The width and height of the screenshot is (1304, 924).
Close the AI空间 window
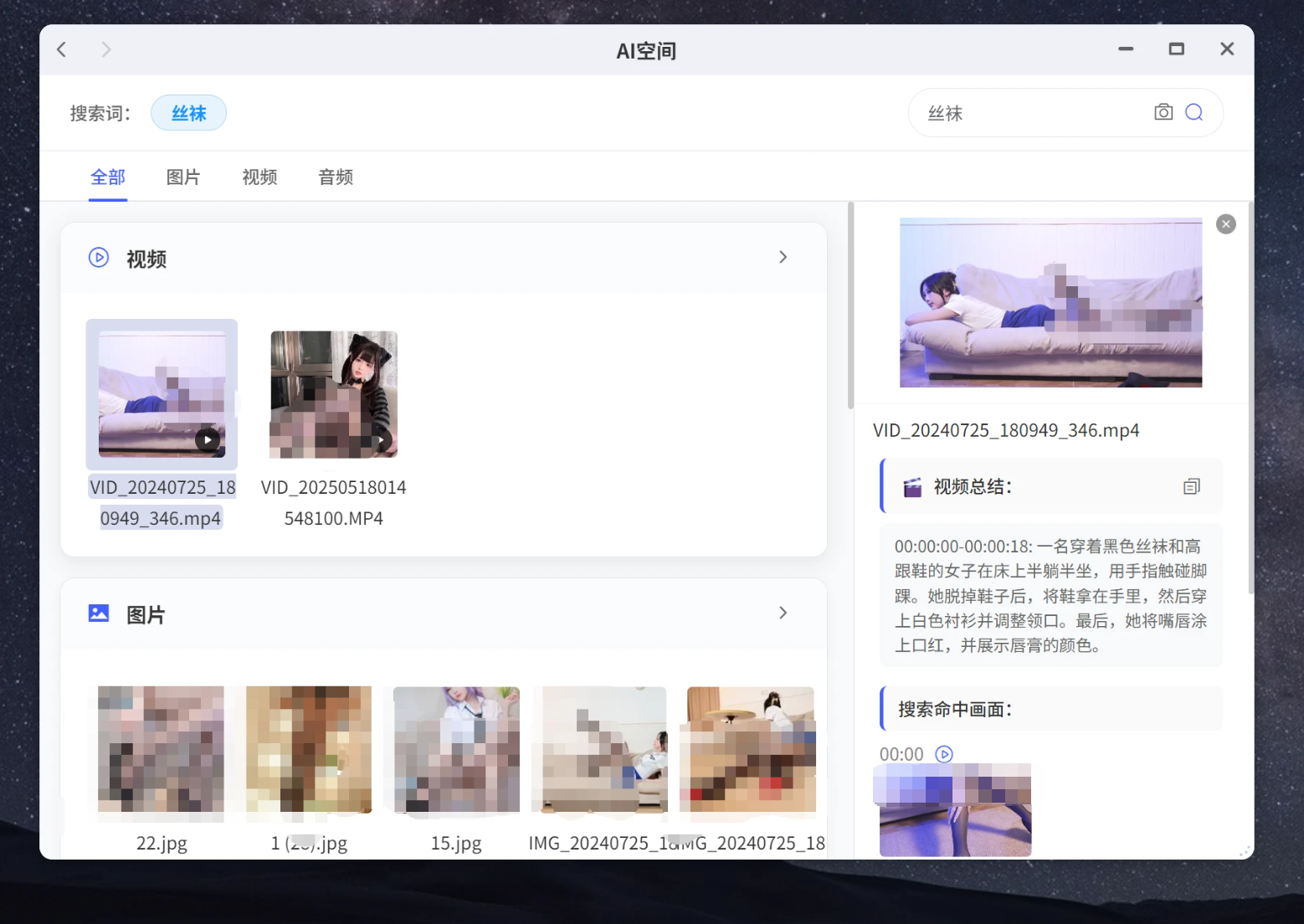click(1227, 49)
